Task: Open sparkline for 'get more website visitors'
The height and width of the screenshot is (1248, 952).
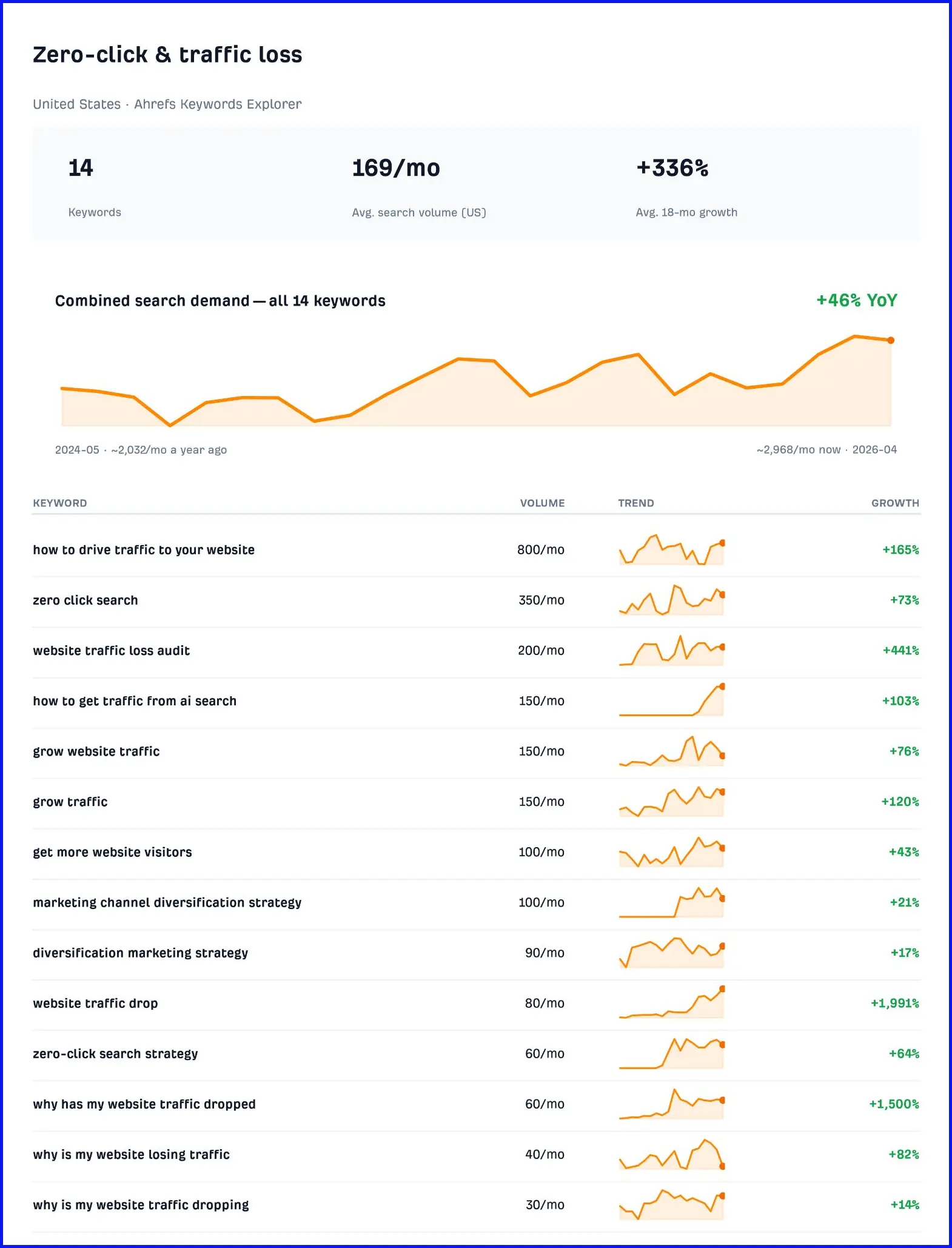Action: tap(672, 851)
